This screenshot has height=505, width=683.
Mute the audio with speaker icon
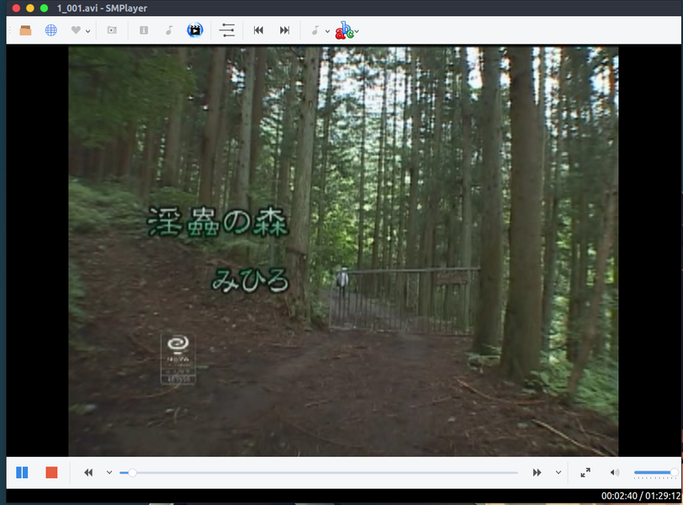coord(615,472)
